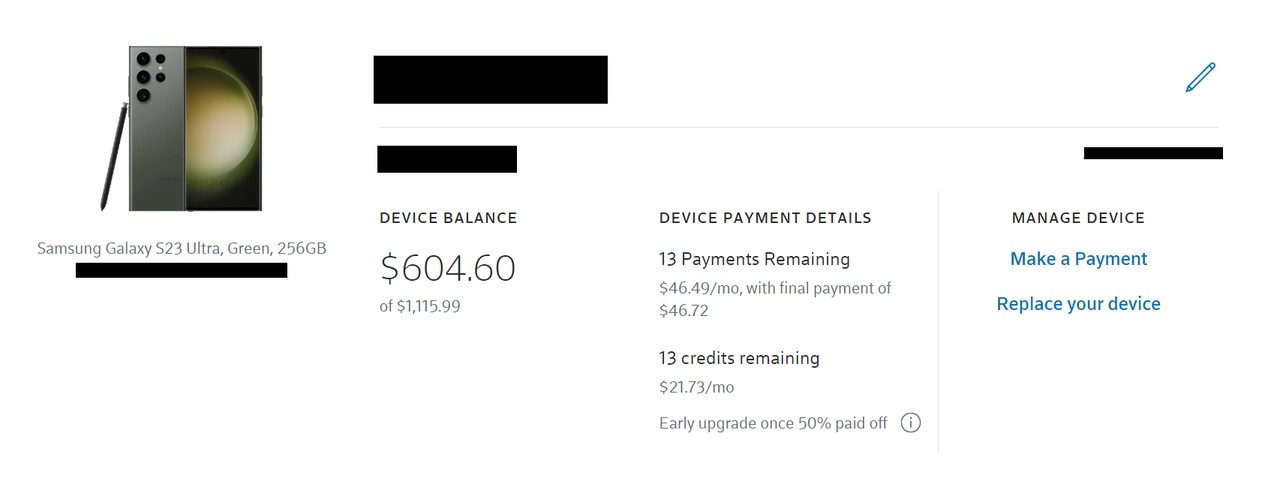The width and height of the screenshot is (1280, 488).
Task: Select the Samsung Galaxy S23 Ultra device name text
Action: click(181, 248)
